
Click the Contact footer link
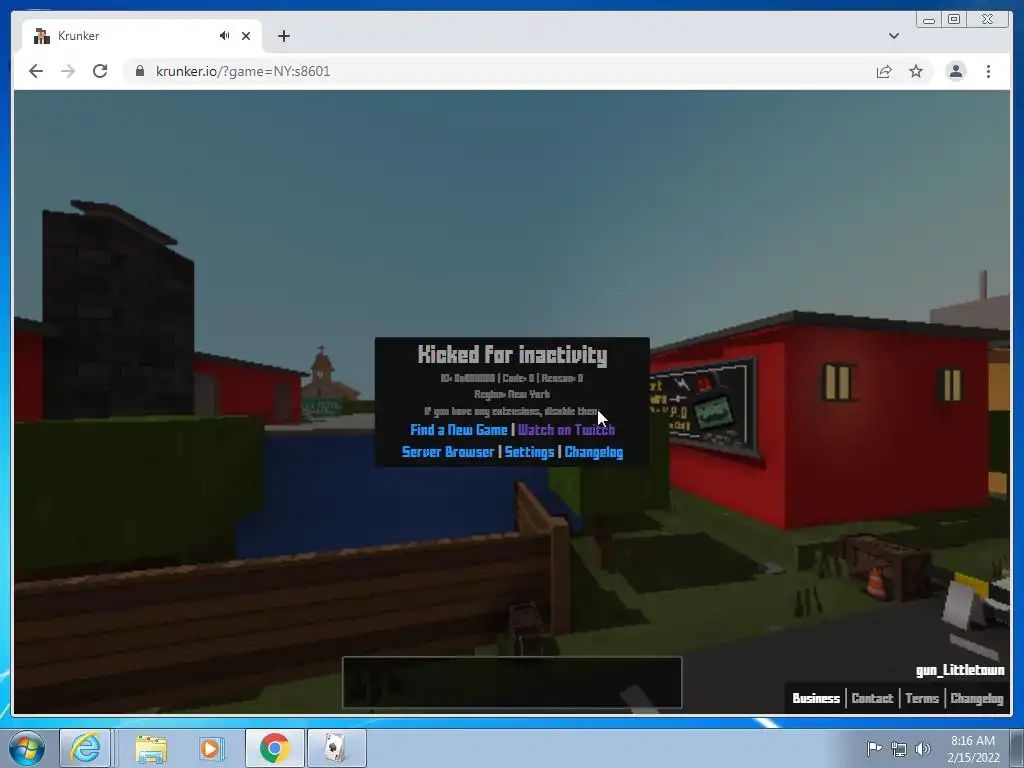[872, 698]
